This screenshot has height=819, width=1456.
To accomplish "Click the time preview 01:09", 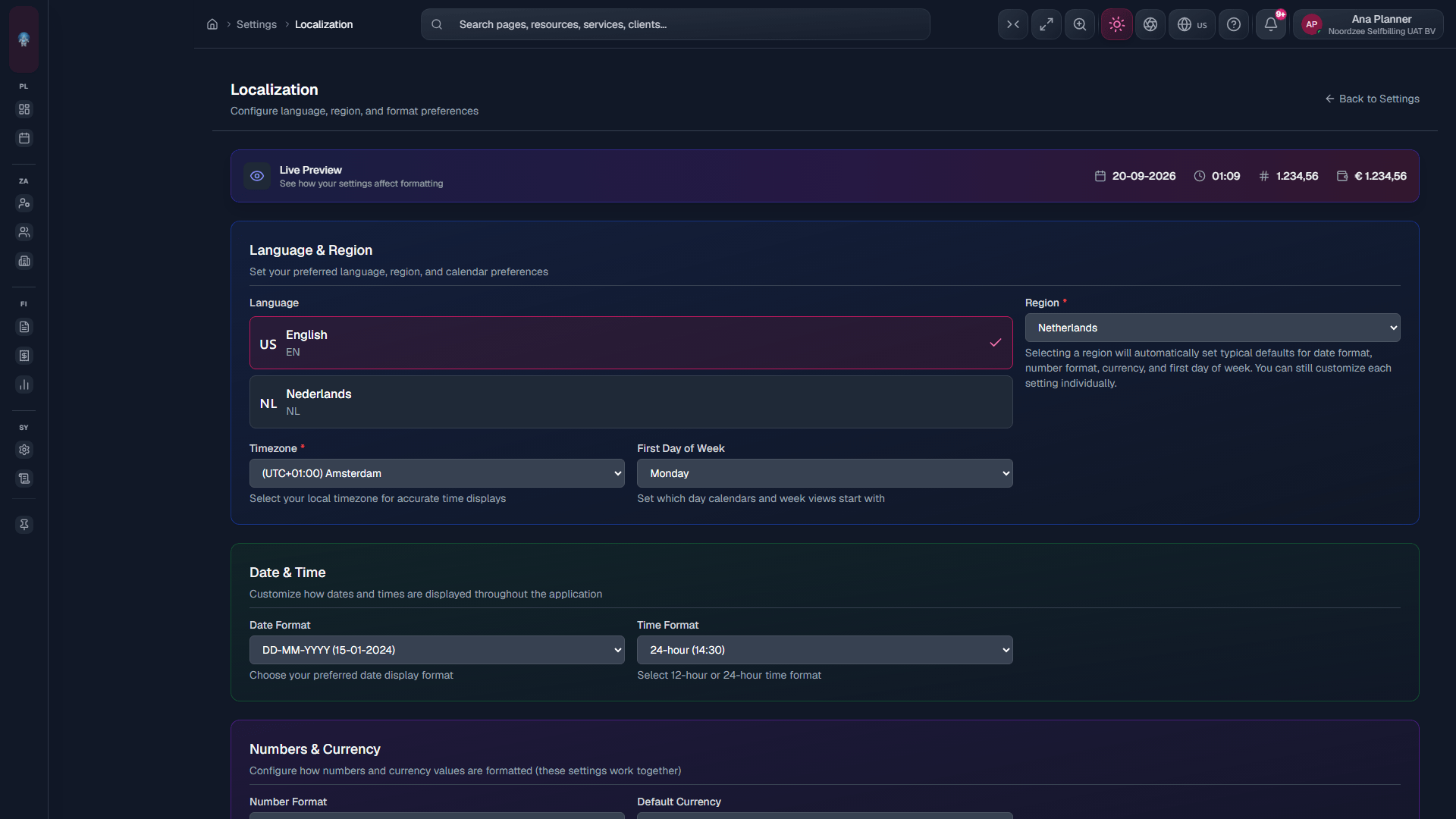I will click(1225, 176).
